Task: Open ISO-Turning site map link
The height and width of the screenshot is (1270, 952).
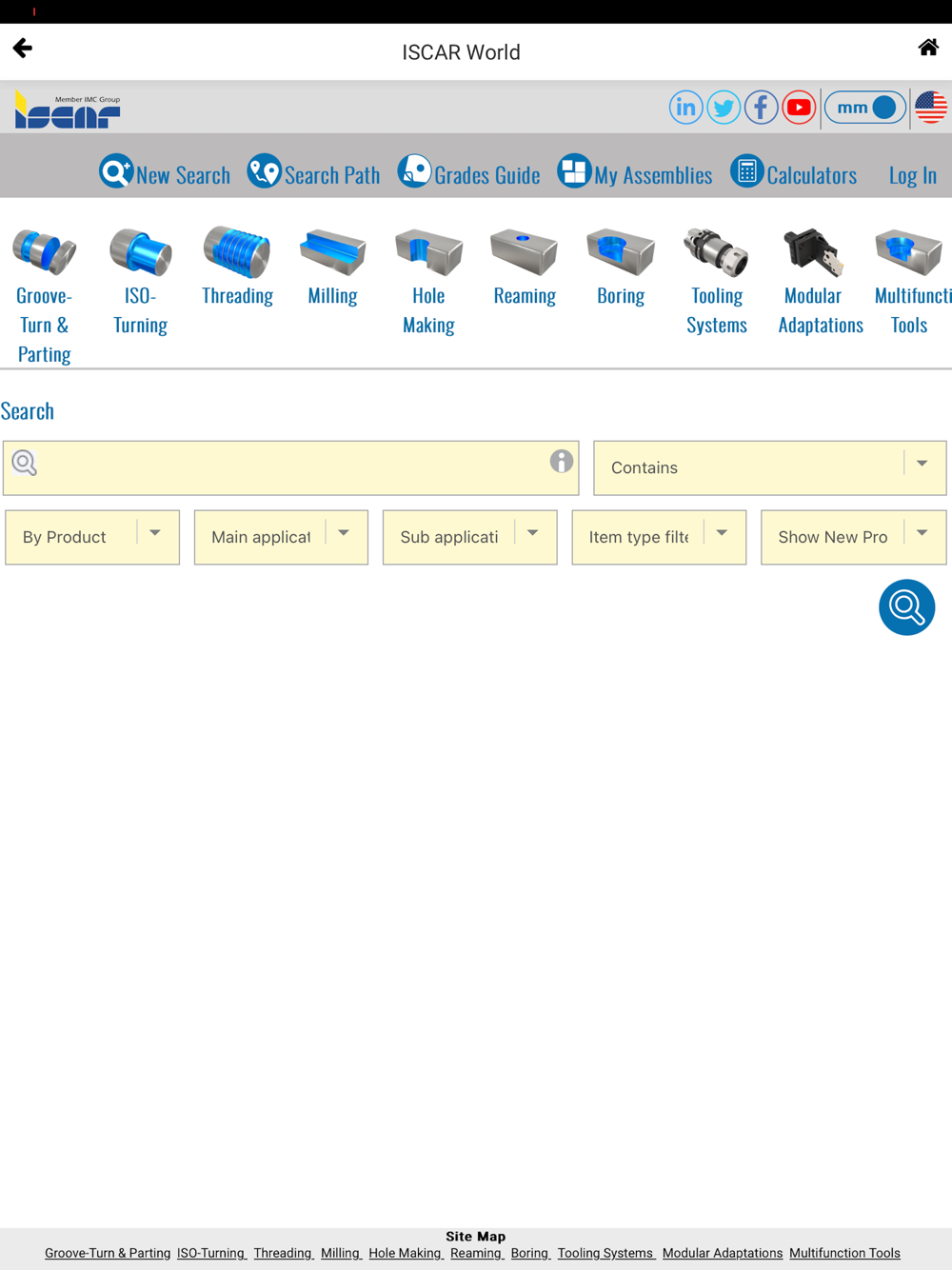Action: pyautogui.click(x=211, y=1253)
